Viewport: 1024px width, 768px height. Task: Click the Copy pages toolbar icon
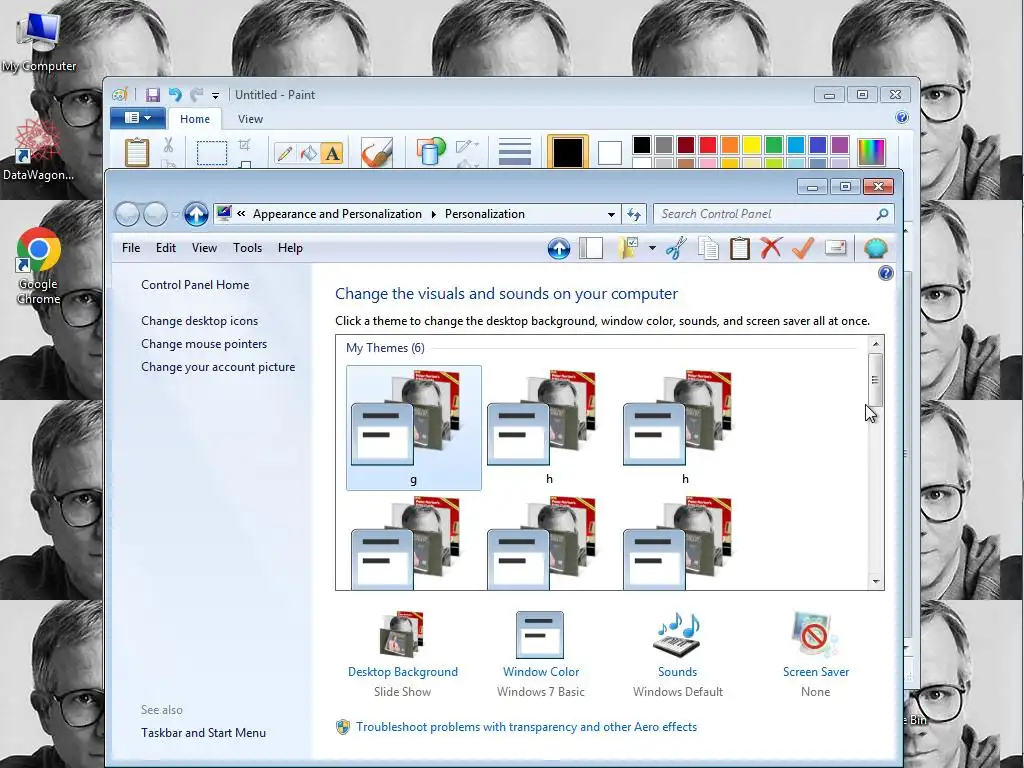coord(708,248)
